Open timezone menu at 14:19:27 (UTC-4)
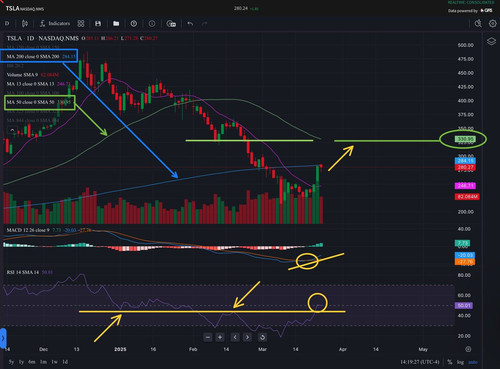 (420, 362)
